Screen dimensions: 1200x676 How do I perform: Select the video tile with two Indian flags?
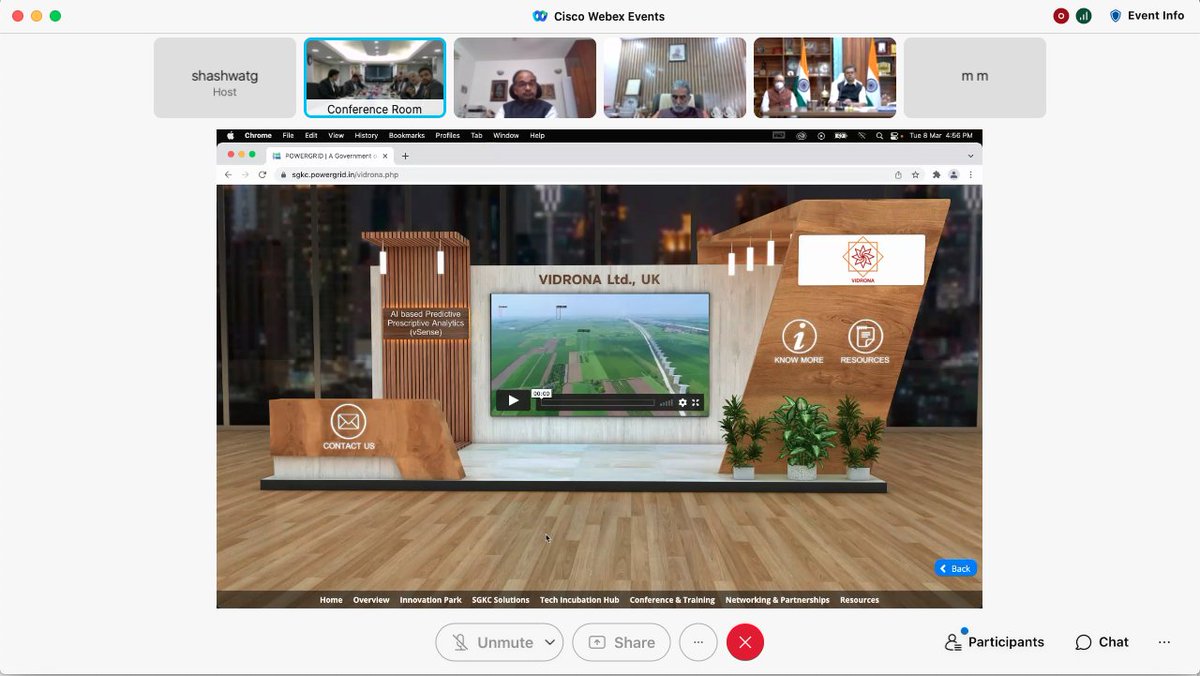tap(825, 78)
